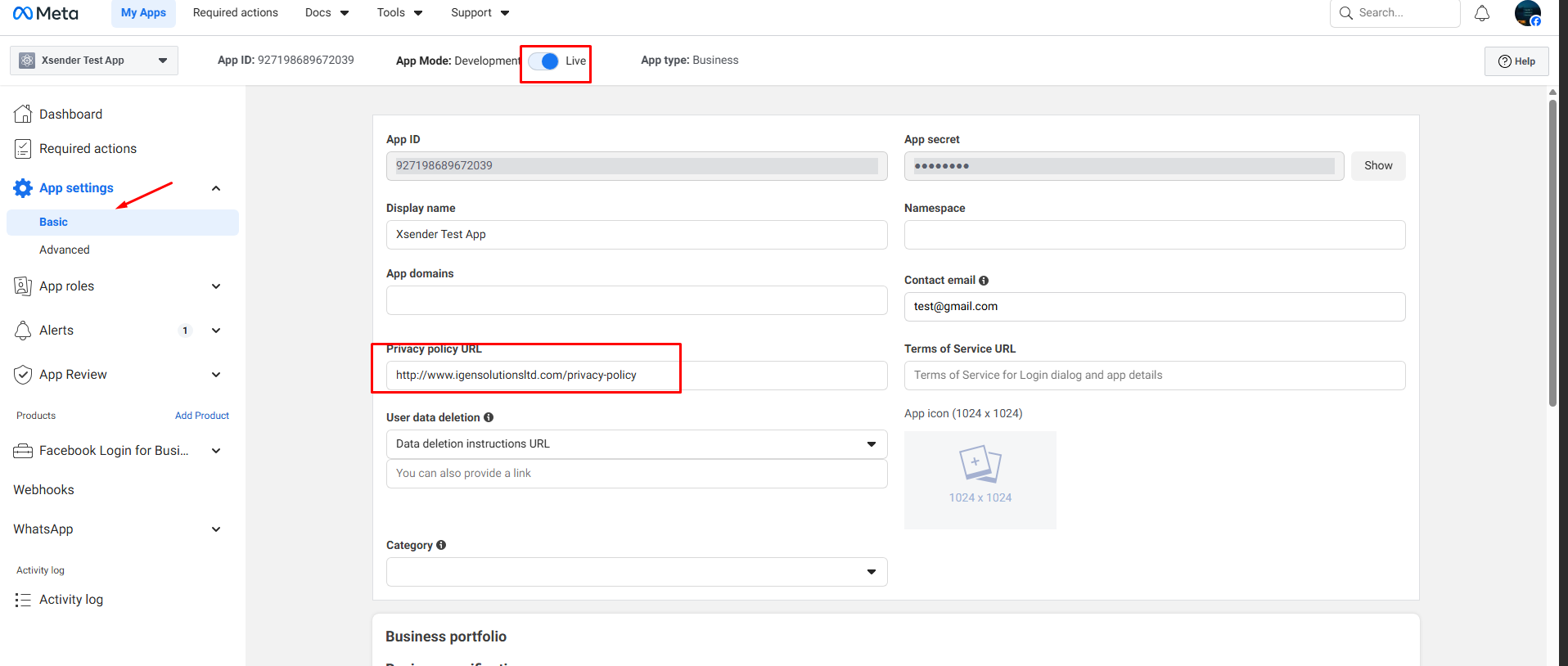Expand the App roles section
The image size is (1568, 666).
(x=216, y=286)
